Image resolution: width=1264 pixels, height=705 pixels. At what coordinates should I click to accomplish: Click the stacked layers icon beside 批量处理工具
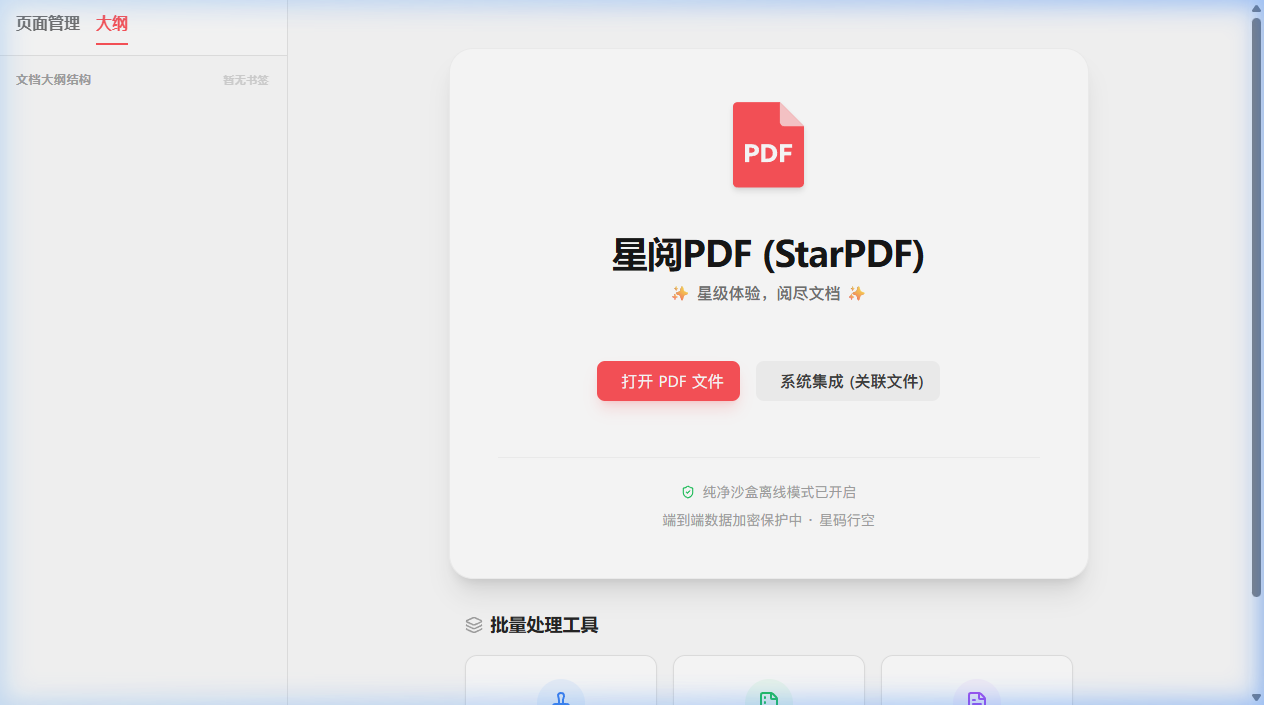(x=474, y=625)
